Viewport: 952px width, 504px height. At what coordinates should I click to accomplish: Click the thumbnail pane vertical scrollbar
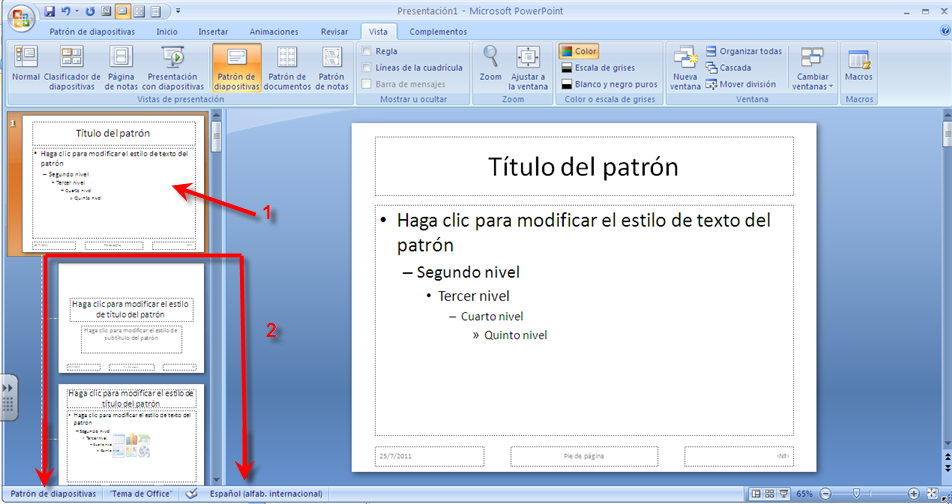(216, 298)
